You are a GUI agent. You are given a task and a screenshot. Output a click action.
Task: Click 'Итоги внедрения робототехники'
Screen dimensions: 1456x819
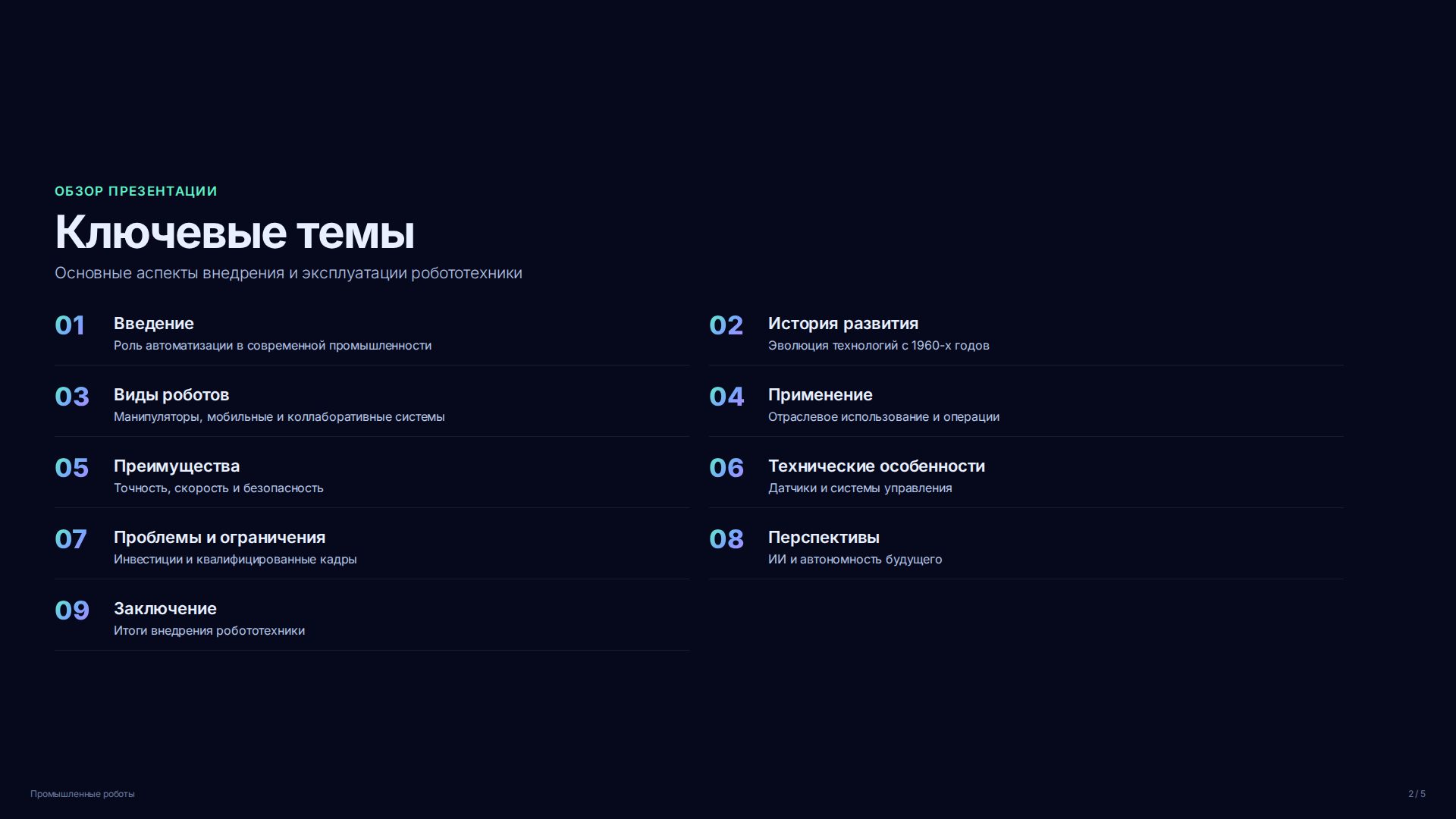click(x=209, y=631)
